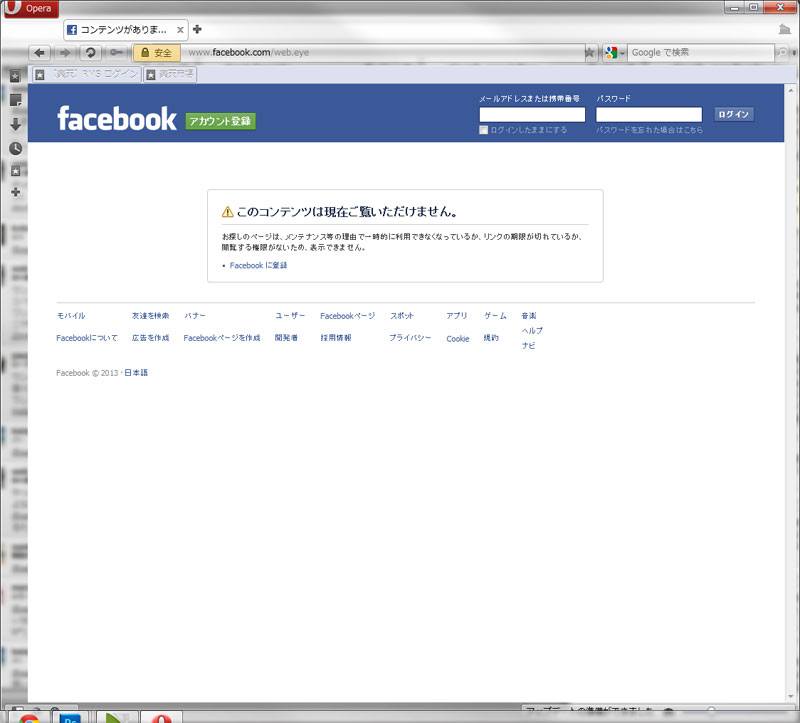Click the page scrollbar down arrow
The width and height of the screenshot is (800, 723).
click(x=791, y=696)
